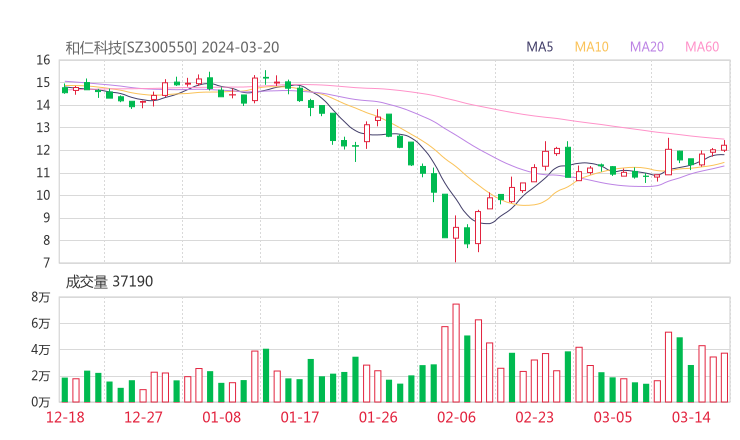Screen dimensions: 740x440
Task: Click the MA20 legend label
Action: 647,47
